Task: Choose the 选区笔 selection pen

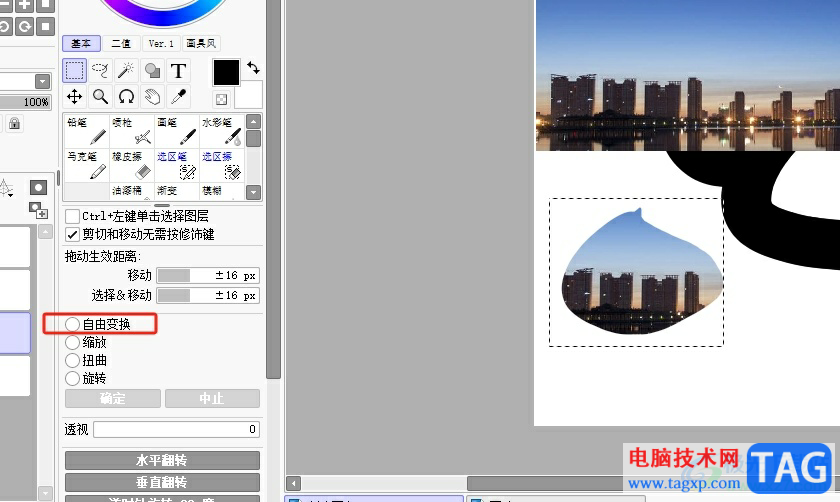Action: [177, 165]
